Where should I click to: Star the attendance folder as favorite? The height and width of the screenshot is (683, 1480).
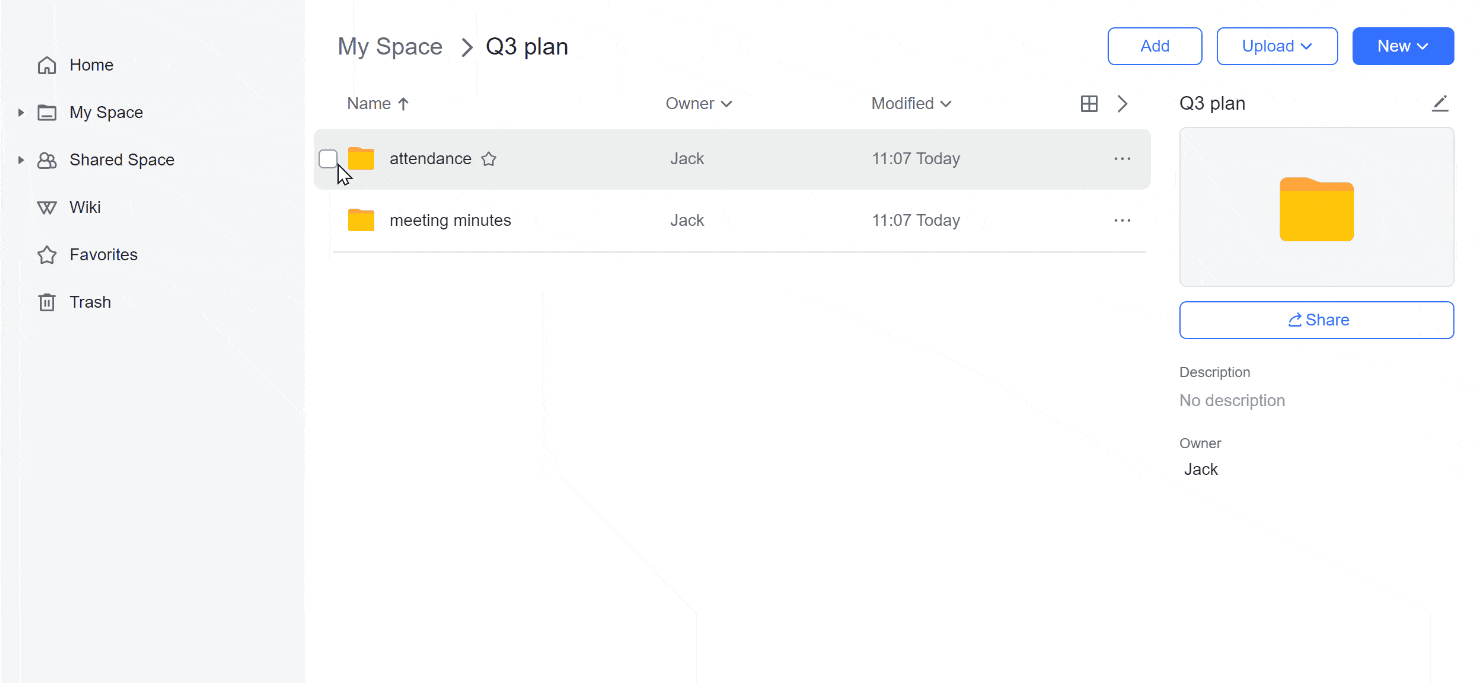[x=489, y=159]
